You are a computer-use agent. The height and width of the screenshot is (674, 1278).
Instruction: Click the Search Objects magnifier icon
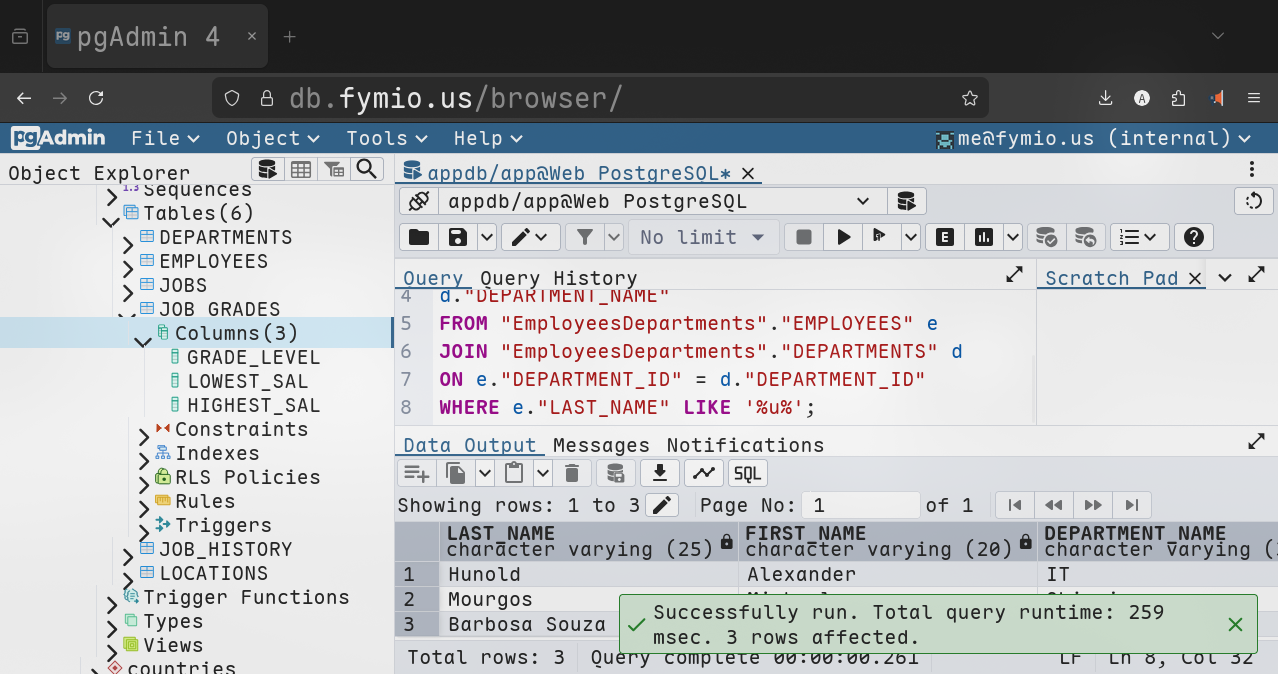coord(367,169)
